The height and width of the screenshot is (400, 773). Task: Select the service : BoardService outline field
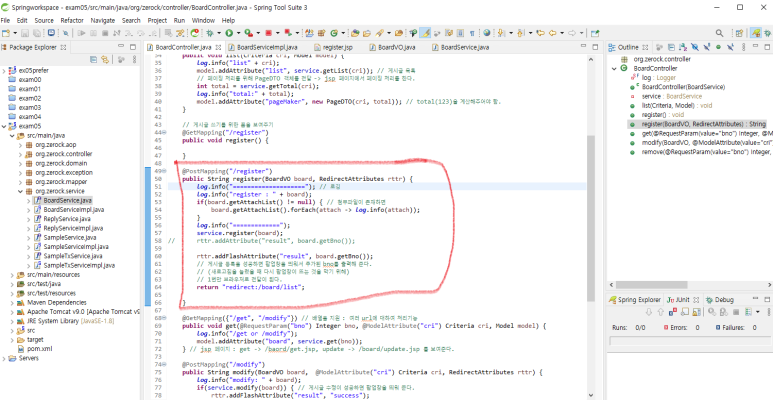667,96
